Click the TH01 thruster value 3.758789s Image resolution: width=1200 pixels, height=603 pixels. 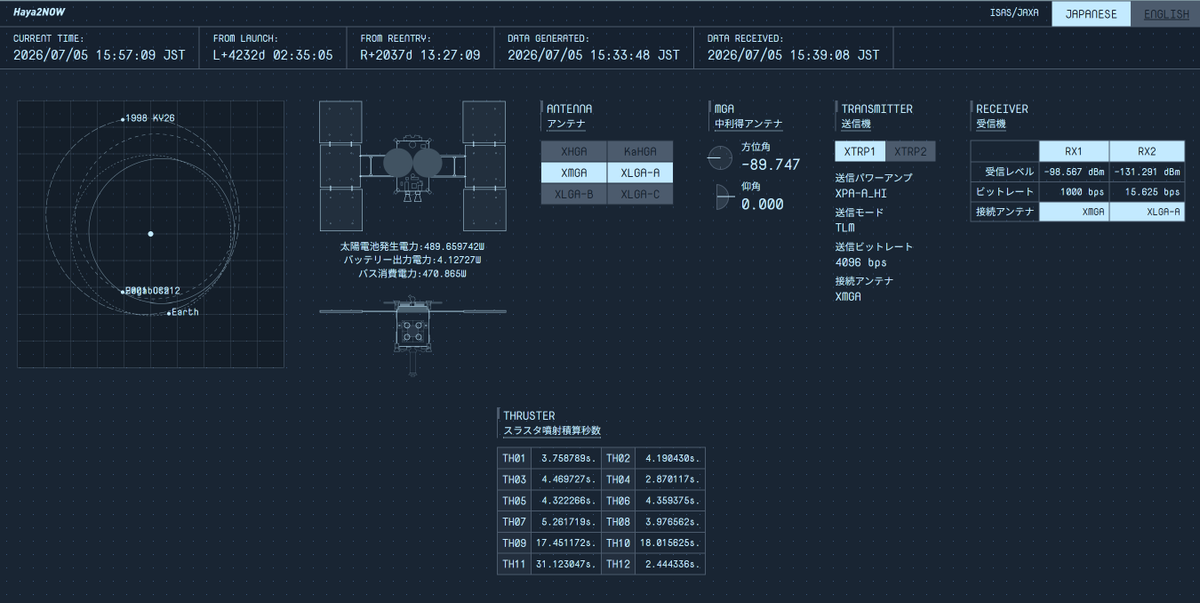(566, 458)
